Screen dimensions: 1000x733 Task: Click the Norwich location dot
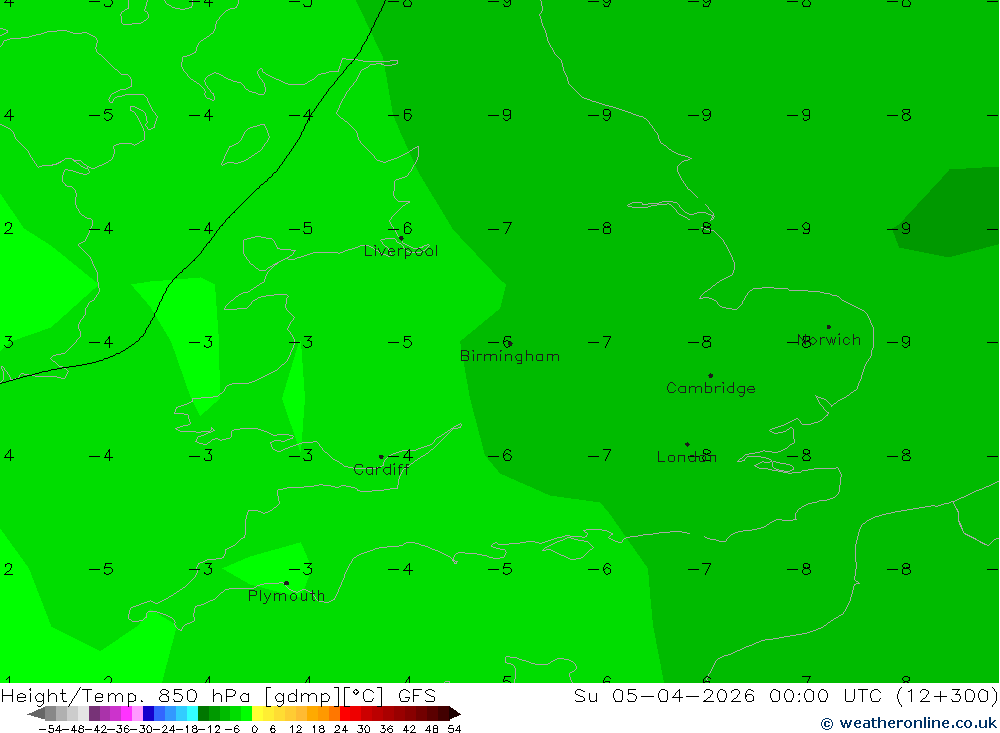tap(828, 327)
